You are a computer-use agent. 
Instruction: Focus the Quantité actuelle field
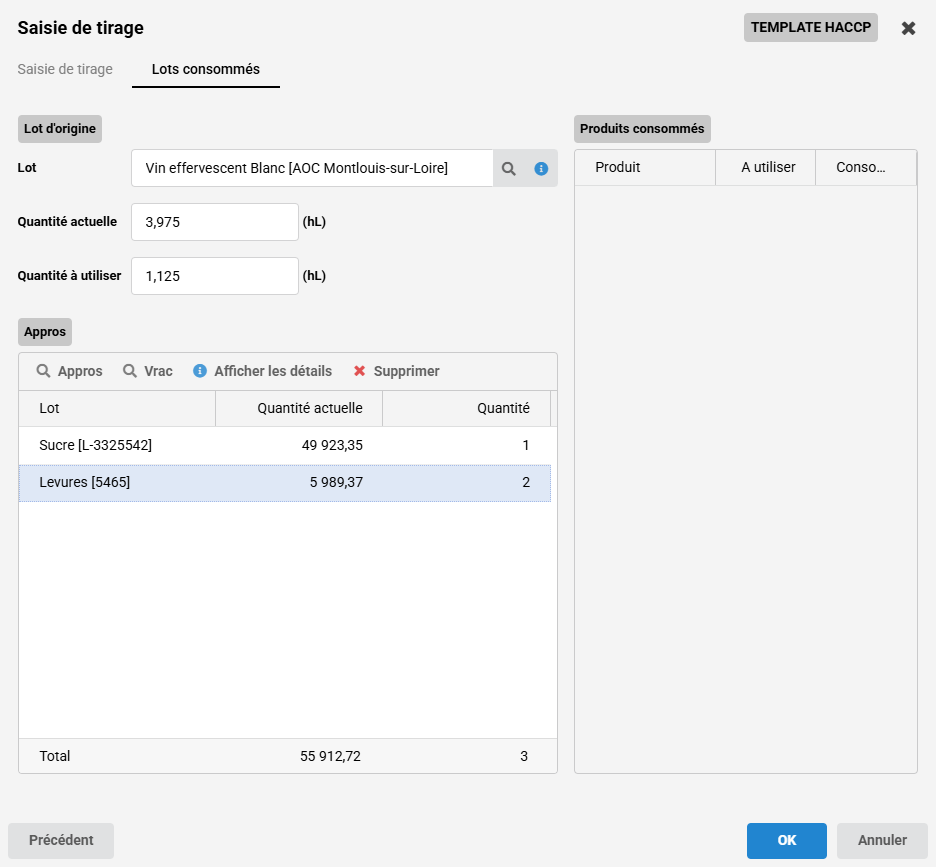click(215, 222)
